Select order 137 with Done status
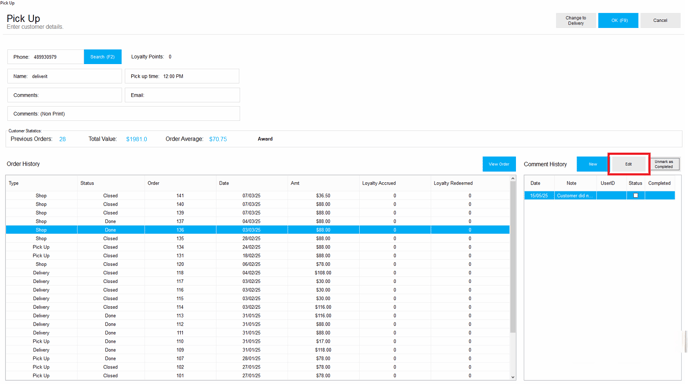The height and width of the screenshot is (387, 688). (x=258, y=222)
